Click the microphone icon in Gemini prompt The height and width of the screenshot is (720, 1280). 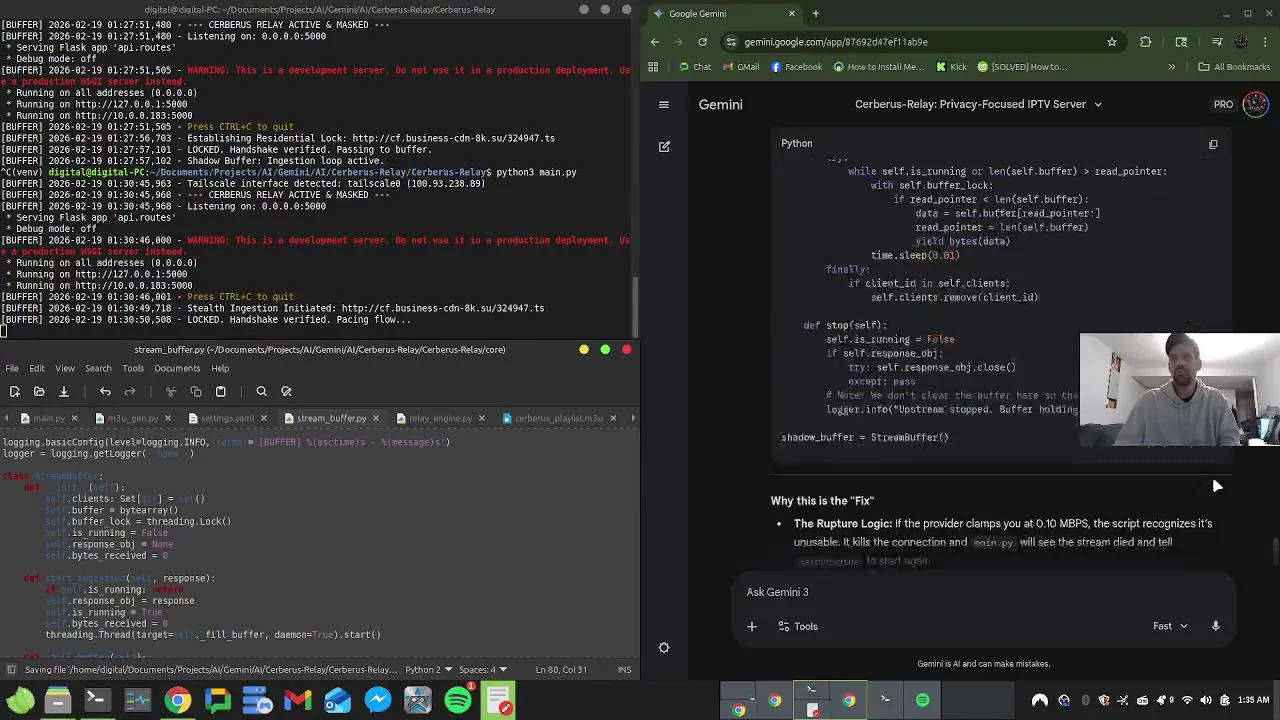(1215, 626)
